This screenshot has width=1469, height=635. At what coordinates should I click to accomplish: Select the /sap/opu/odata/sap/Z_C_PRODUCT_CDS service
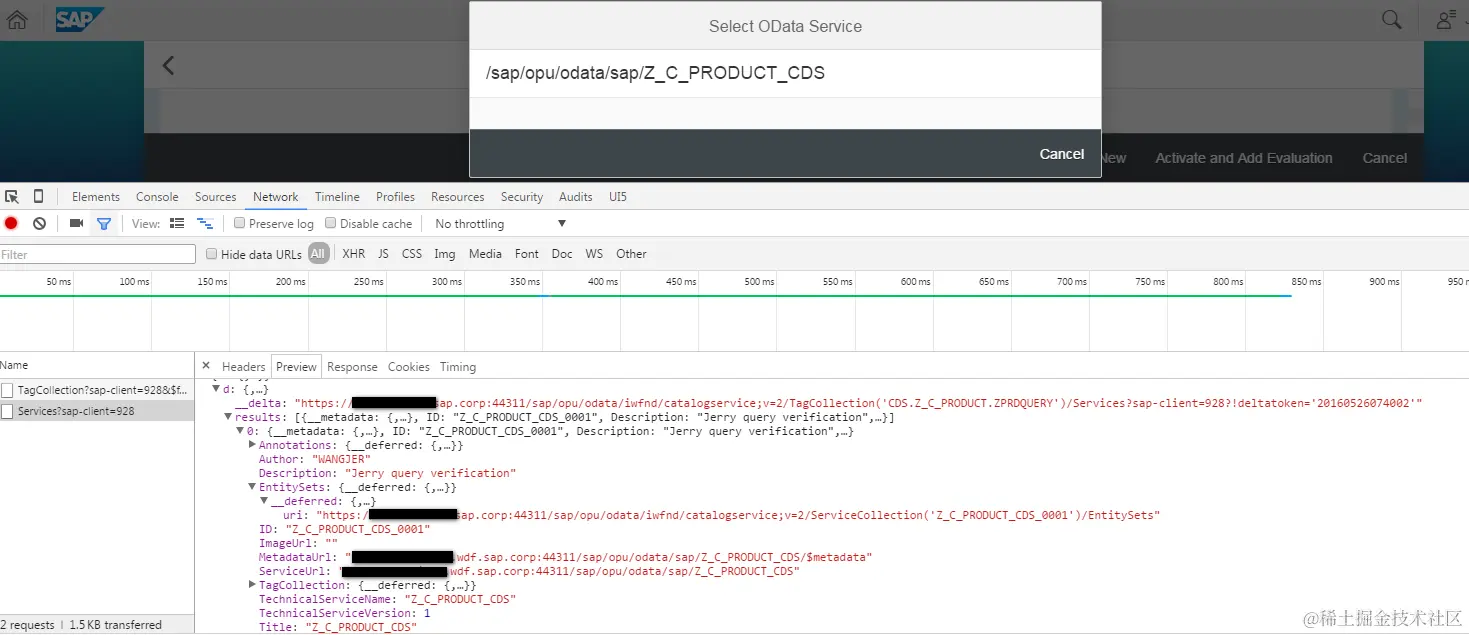click(x=785, y=73)
